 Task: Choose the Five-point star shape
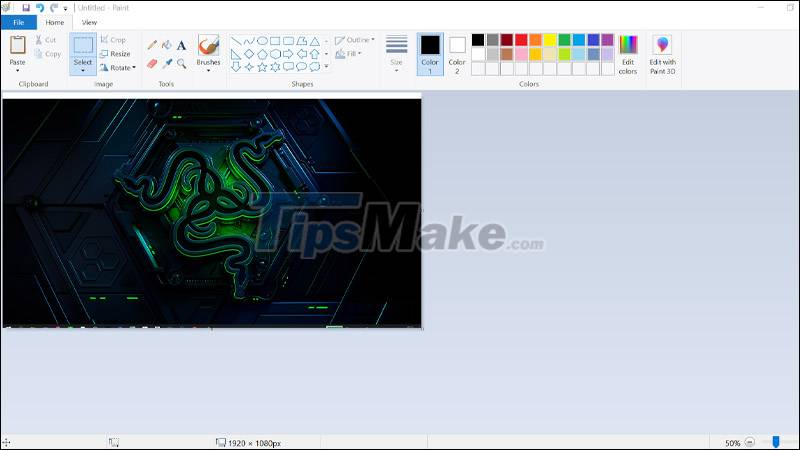click(x=262, y=67)
